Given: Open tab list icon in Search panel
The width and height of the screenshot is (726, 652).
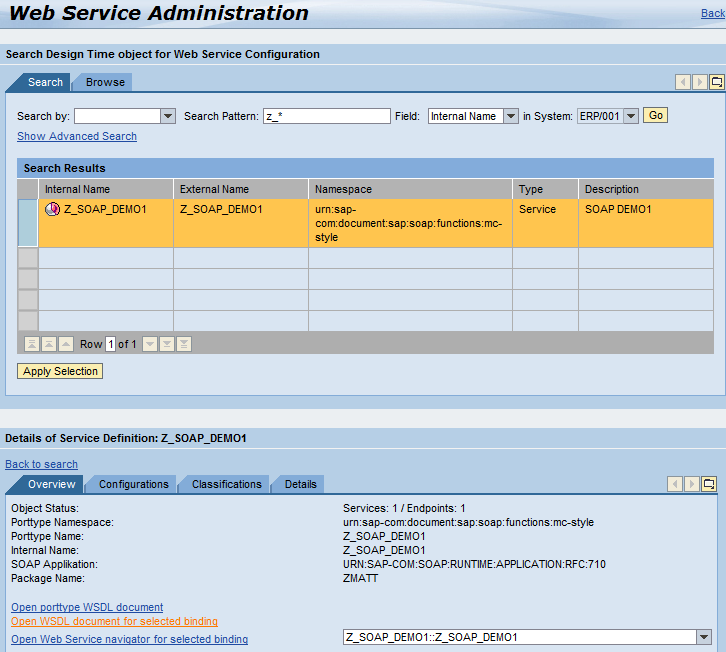Looking at the screenshot, I should [x=716, y=83].
